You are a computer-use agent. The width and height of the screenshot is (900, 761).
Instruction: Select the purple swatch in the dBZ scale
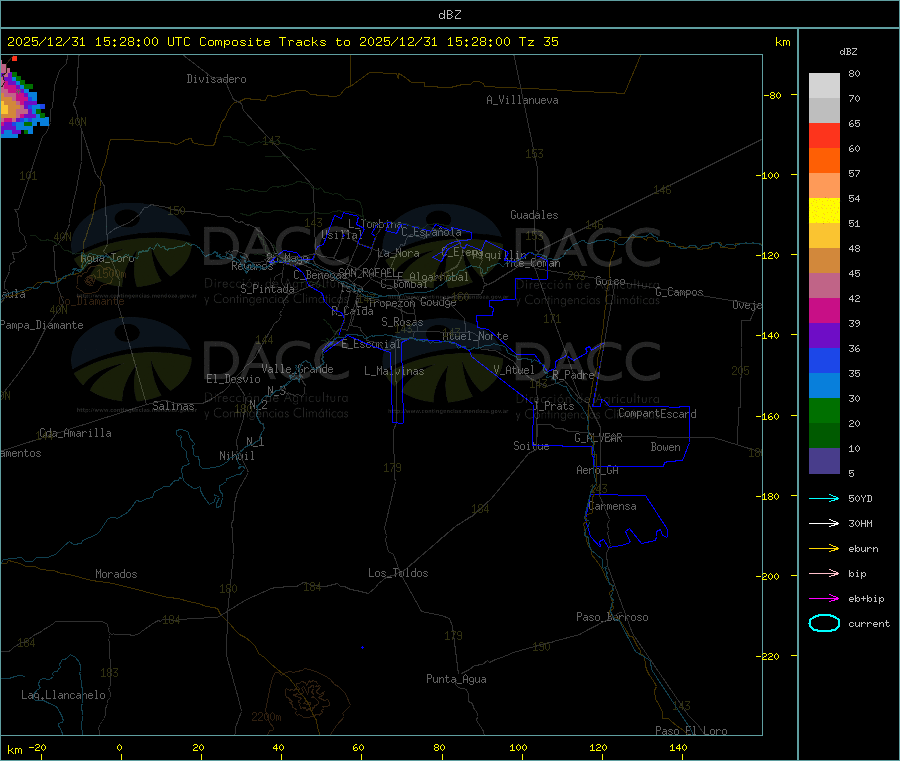tap(824, 336)
